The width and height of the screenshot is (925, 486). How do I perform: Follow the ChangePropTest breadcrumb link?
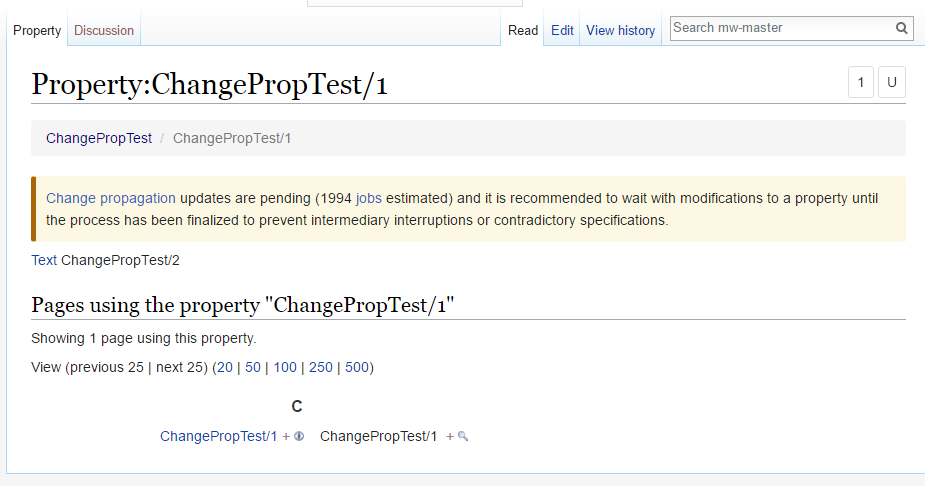99,138
